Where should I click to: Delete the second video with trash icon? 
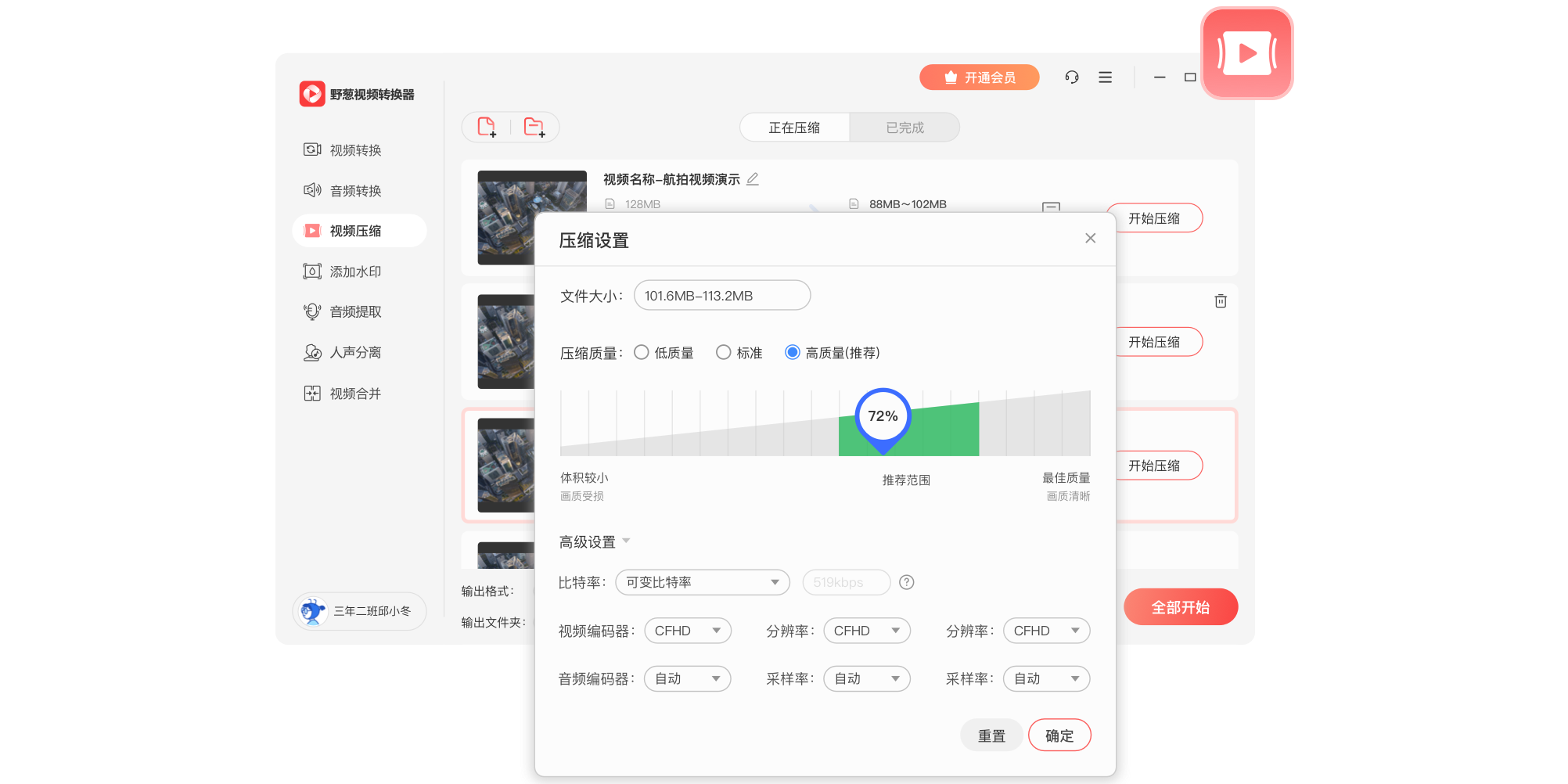point(1221,301)
